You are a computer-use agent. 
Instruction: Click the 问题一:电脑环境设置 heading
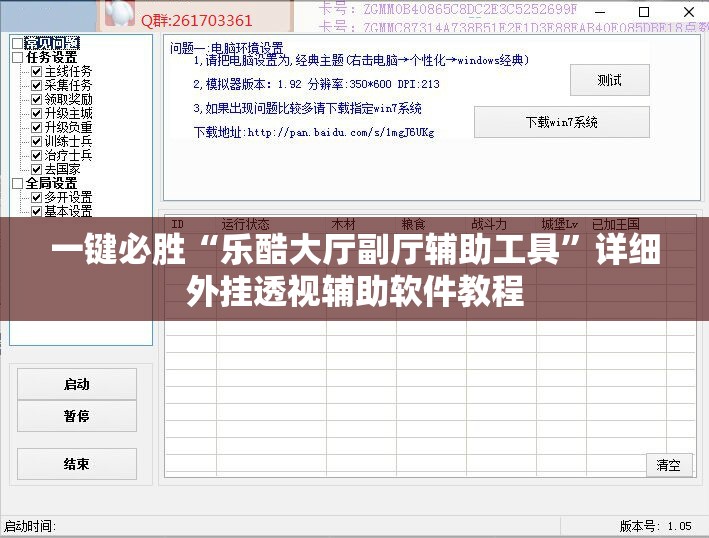tap(227, 47)
